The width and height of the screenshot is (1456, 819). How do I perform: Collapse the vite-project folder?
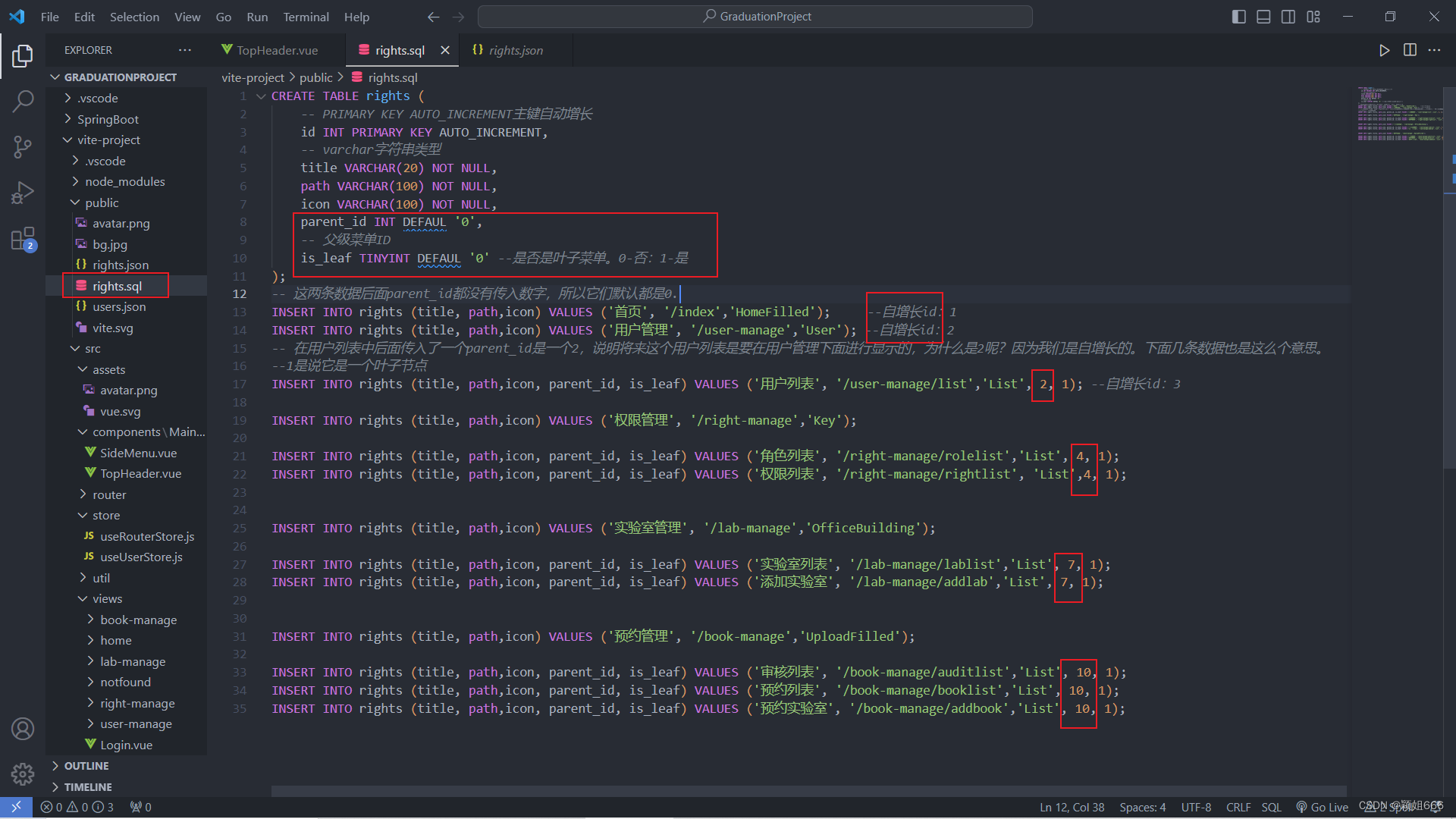click(108, 140)
